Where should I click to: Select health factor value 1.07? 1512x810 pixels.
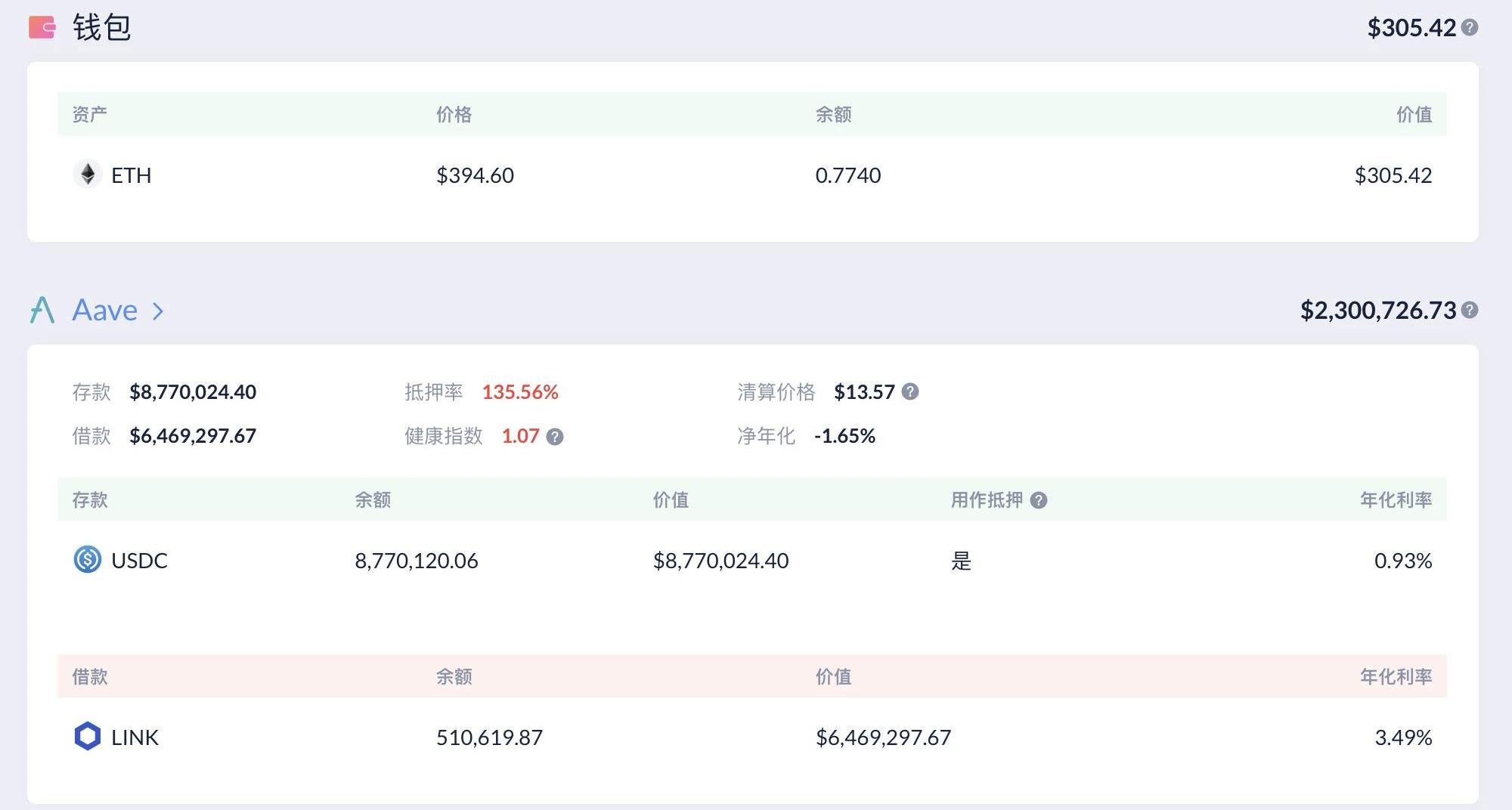tap(520, 436)
